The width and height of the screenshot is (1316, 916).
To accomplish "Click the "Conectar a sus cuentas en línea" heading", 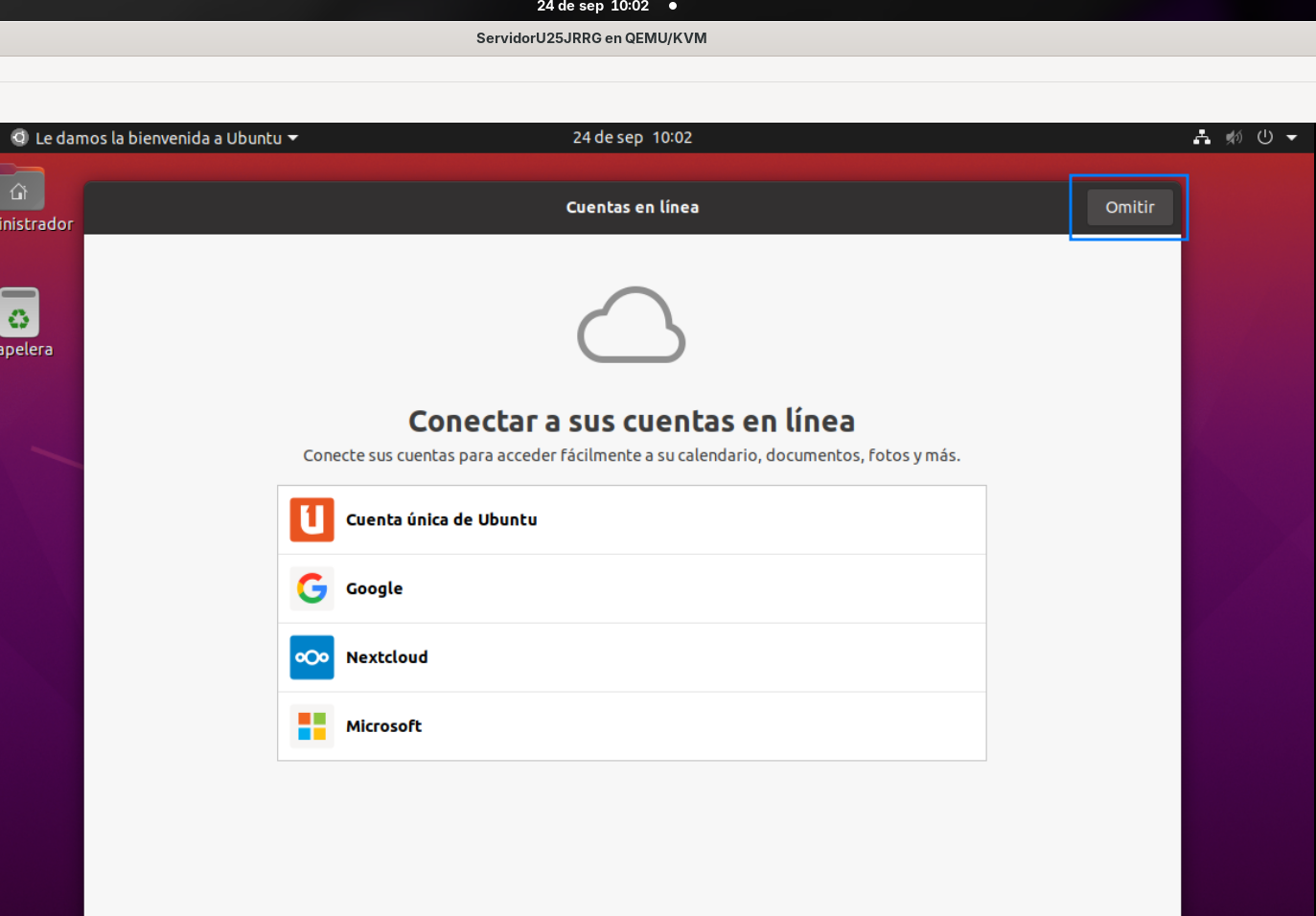I will coord(632,421).
